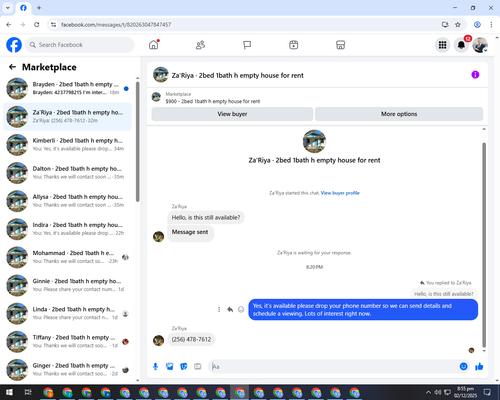Open Task View on the taskbar
The width and height of the screenshot is (500, 400).
(x=28, y=392)
